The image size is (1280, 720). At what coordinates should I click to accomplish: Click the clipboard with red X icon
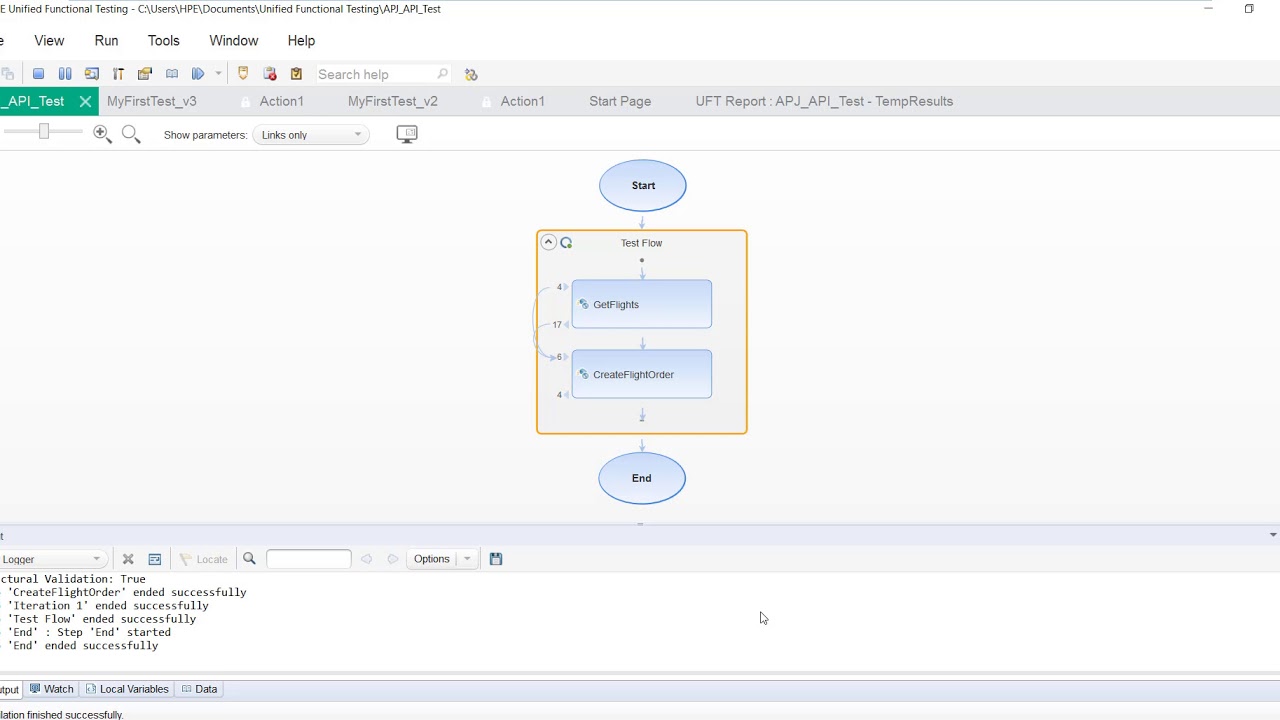tap(270, 74)
